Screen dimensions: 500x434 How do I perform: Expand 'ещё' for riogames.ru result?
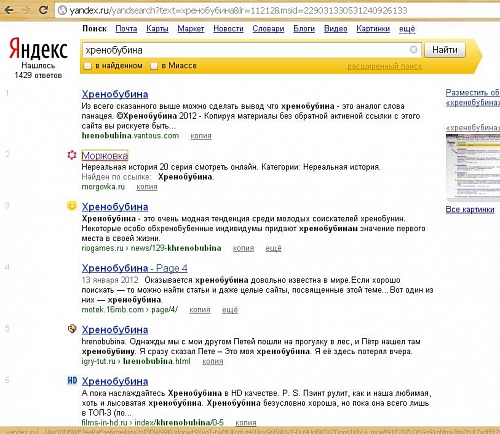[273, 248]
